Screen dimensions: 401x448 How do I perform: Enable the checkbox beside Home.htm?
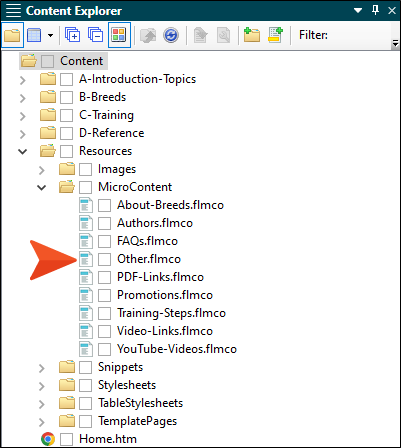point(66,439)
